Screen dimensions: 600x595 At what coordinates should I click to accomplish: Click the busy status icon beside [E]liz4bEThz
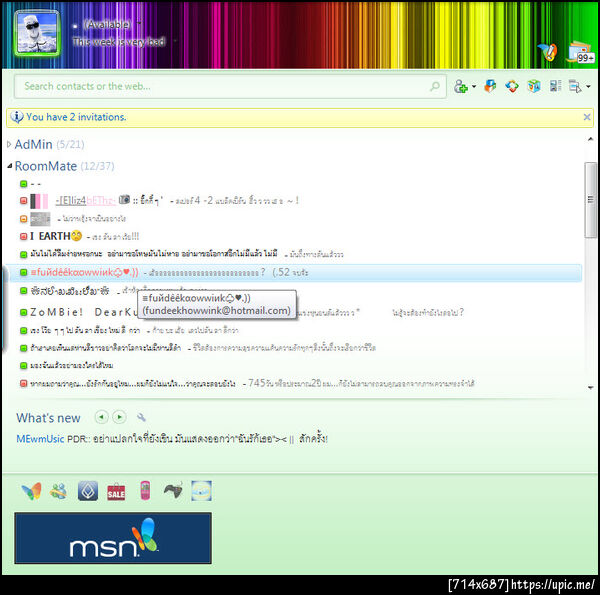coord(23,201)
